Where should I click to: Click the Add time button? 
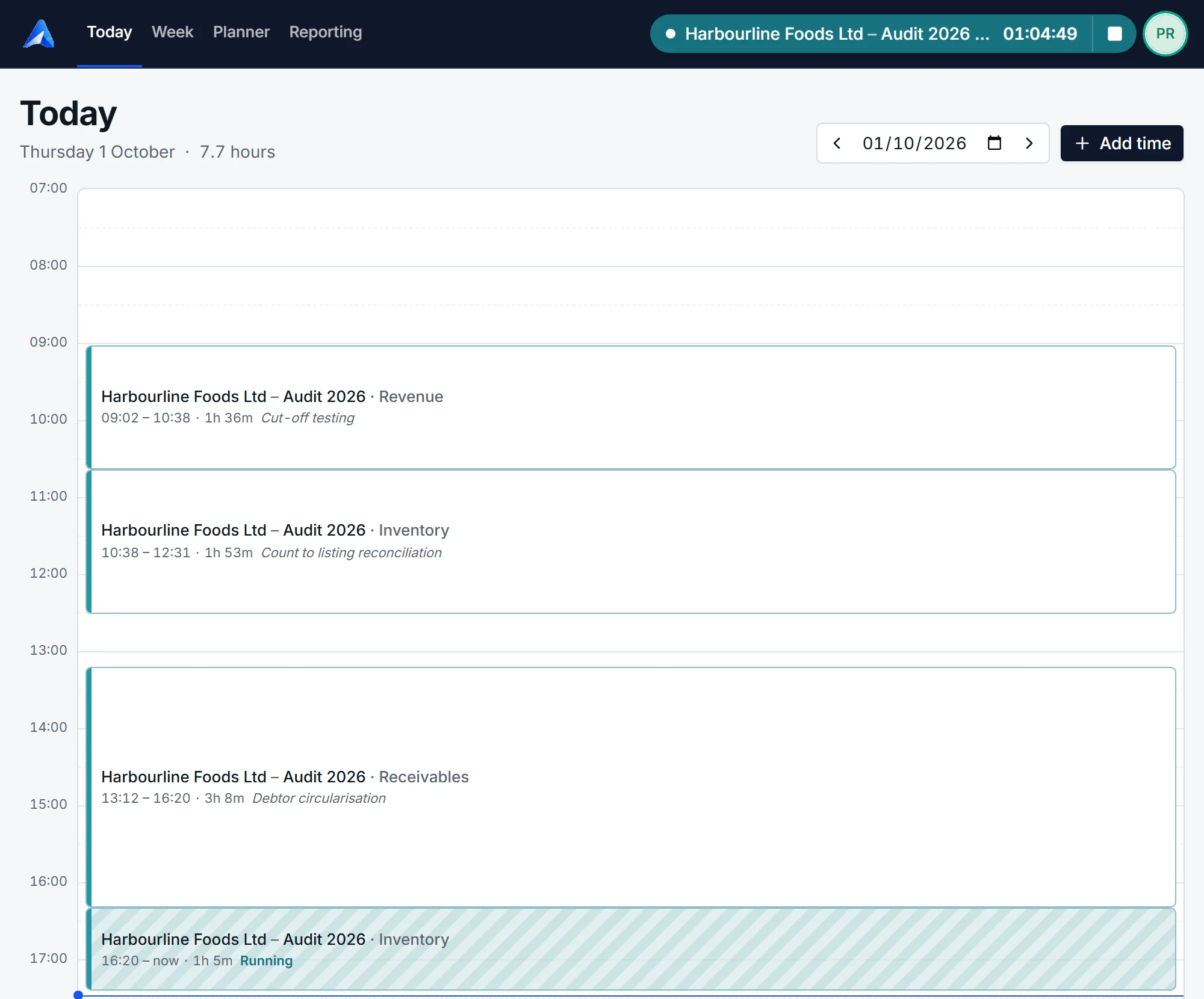click(1122, 143)
